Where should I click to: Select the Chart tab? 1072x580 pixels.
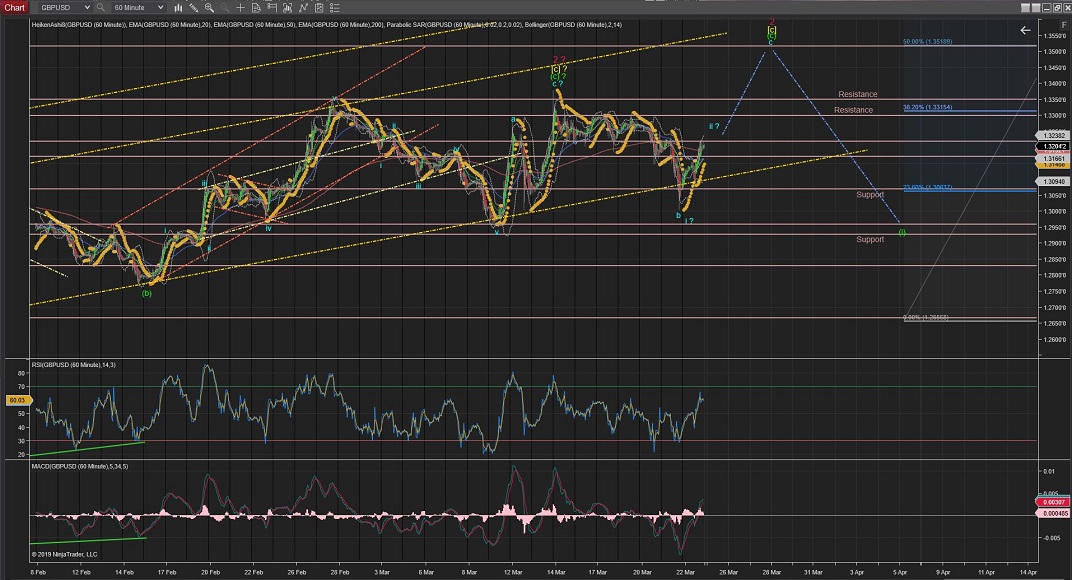(14, 8)
